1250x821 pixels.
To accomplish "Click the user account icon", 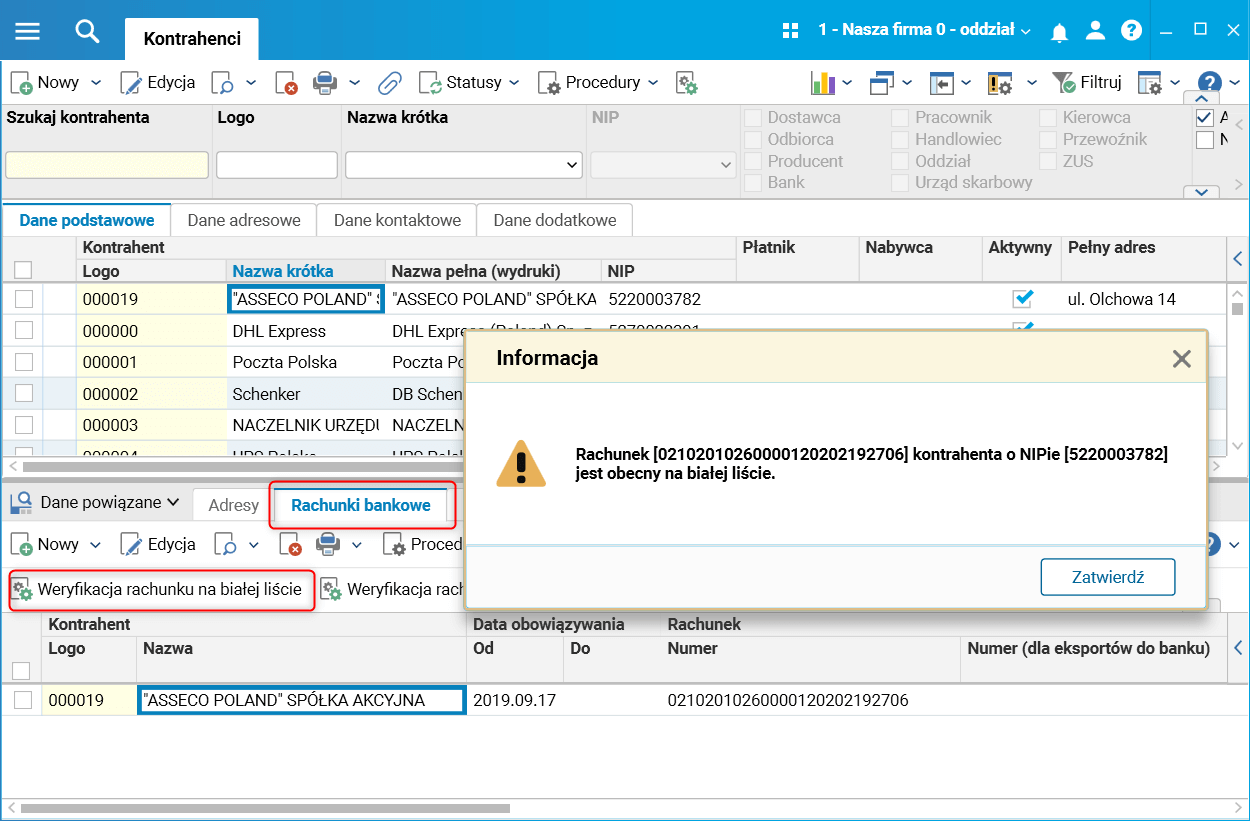I will point(1096,30).
